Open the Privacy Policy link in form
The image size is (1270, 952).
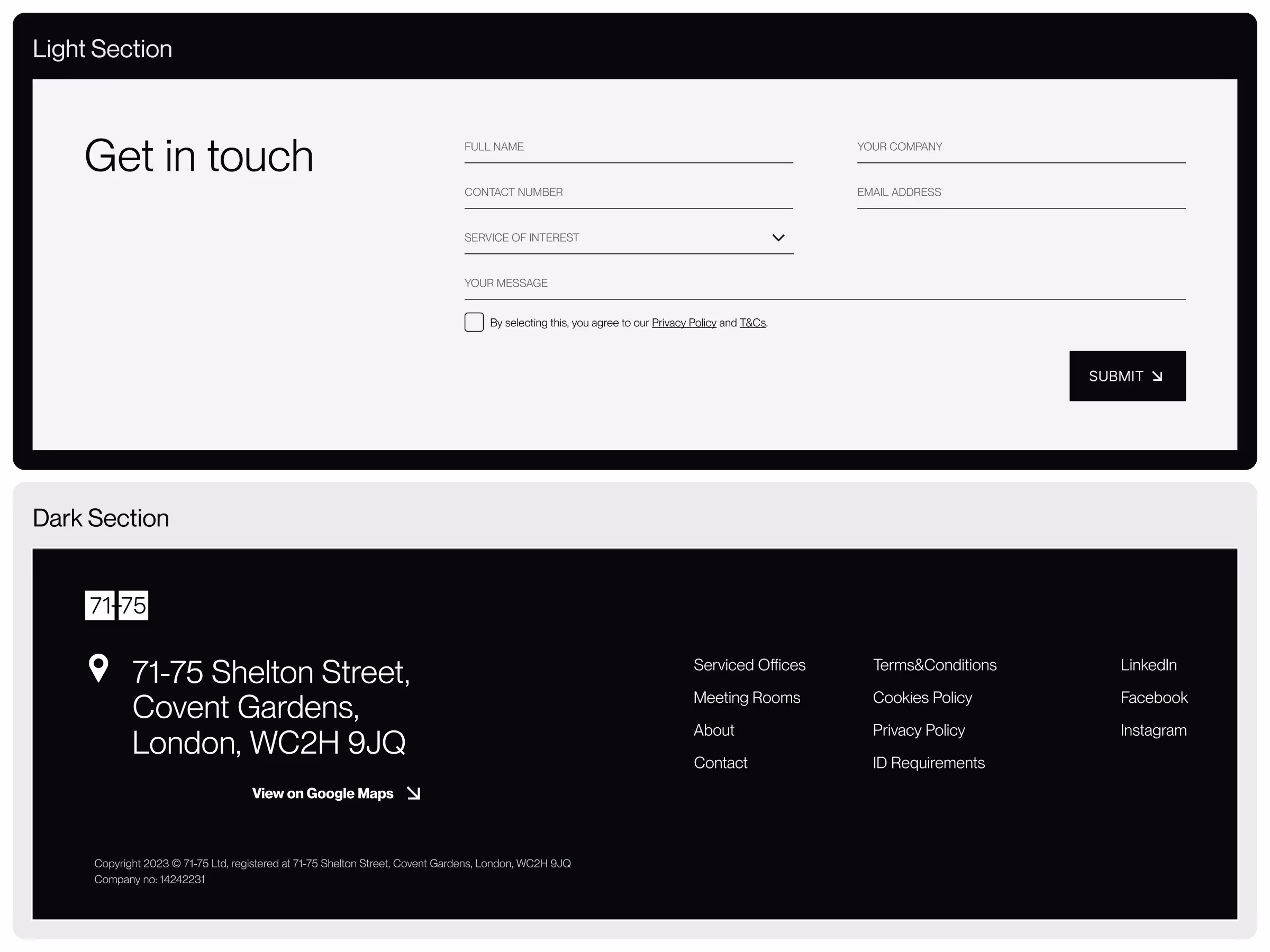683,323
